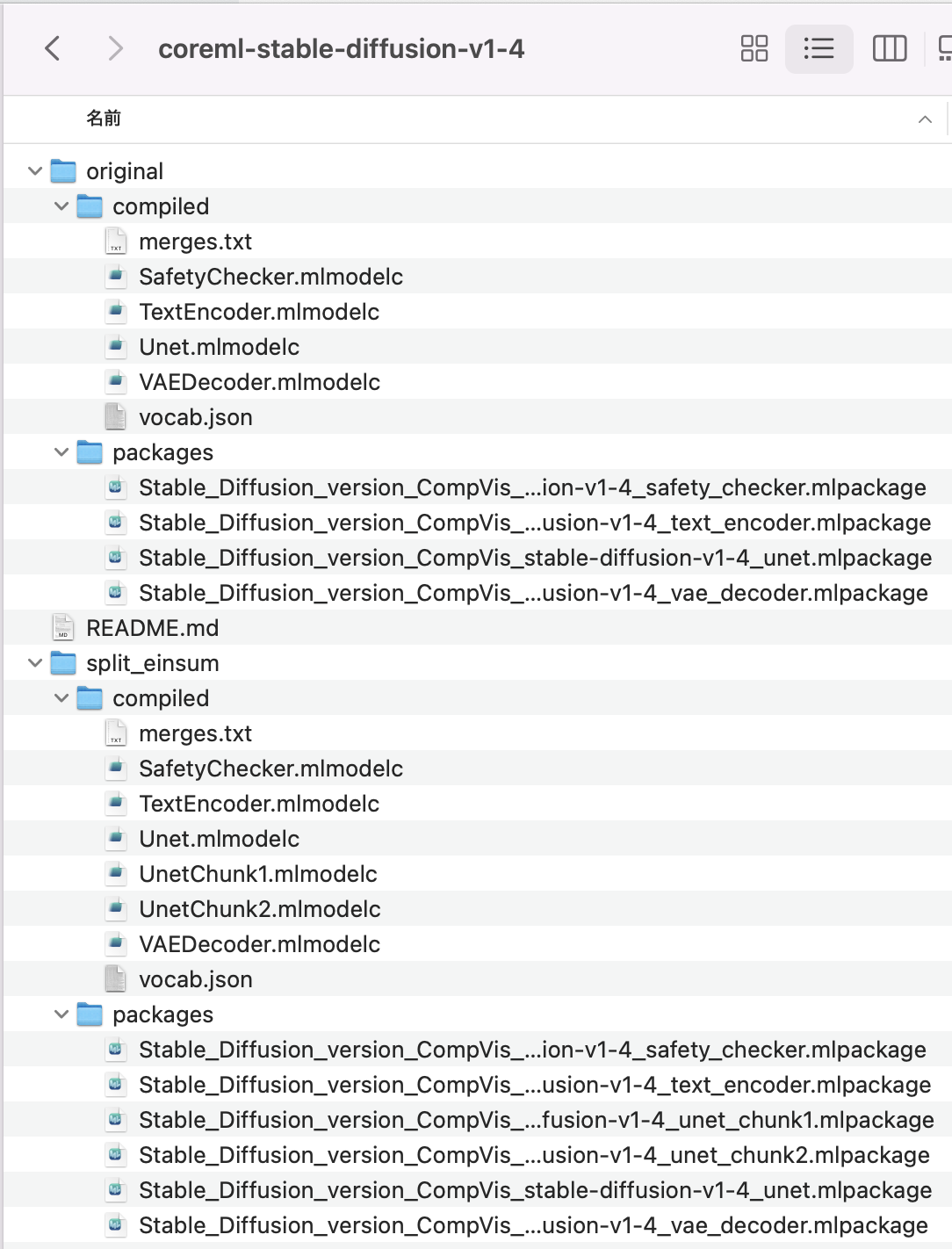Select original's SafetyChecker.mlmodelc icon
952x1249 pixels.
pos(116,277)
